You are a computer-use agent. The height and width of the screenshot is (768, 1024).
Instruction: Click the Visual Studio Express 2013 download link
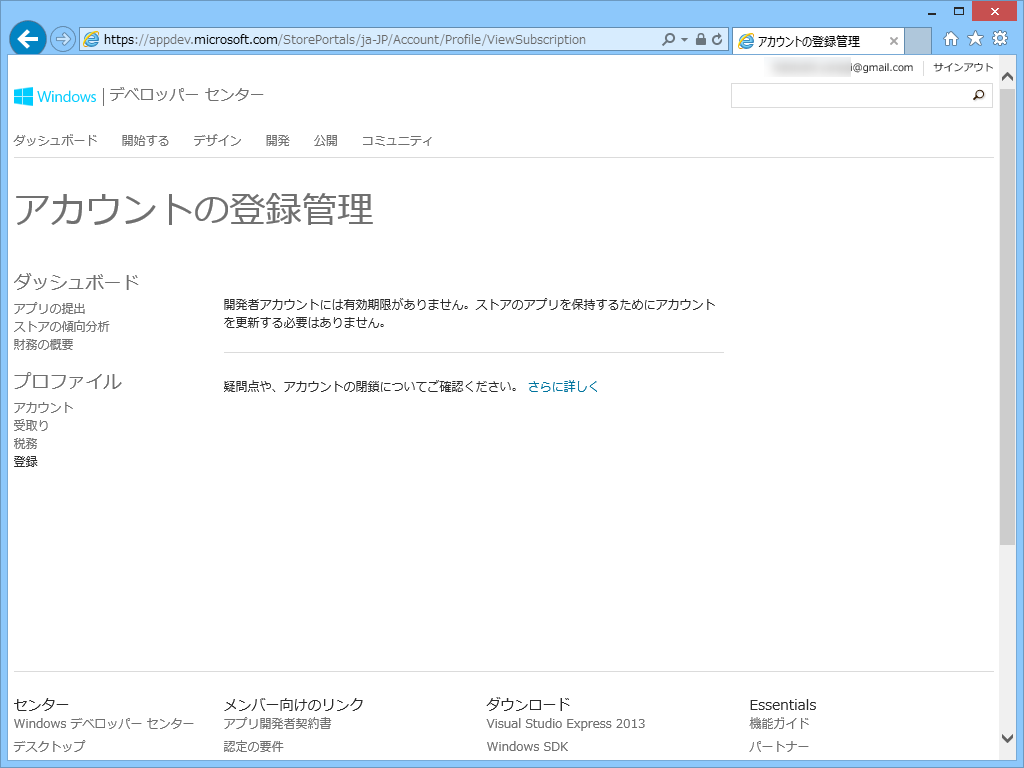pos(565,723)
